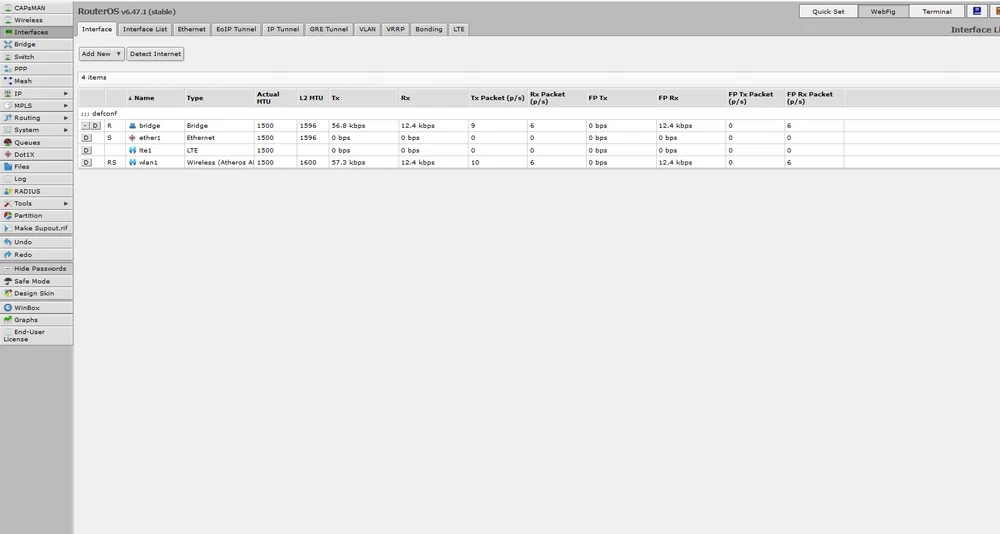Open the Files section in sidebar
1000x534 pixels.
pos(22,166)
